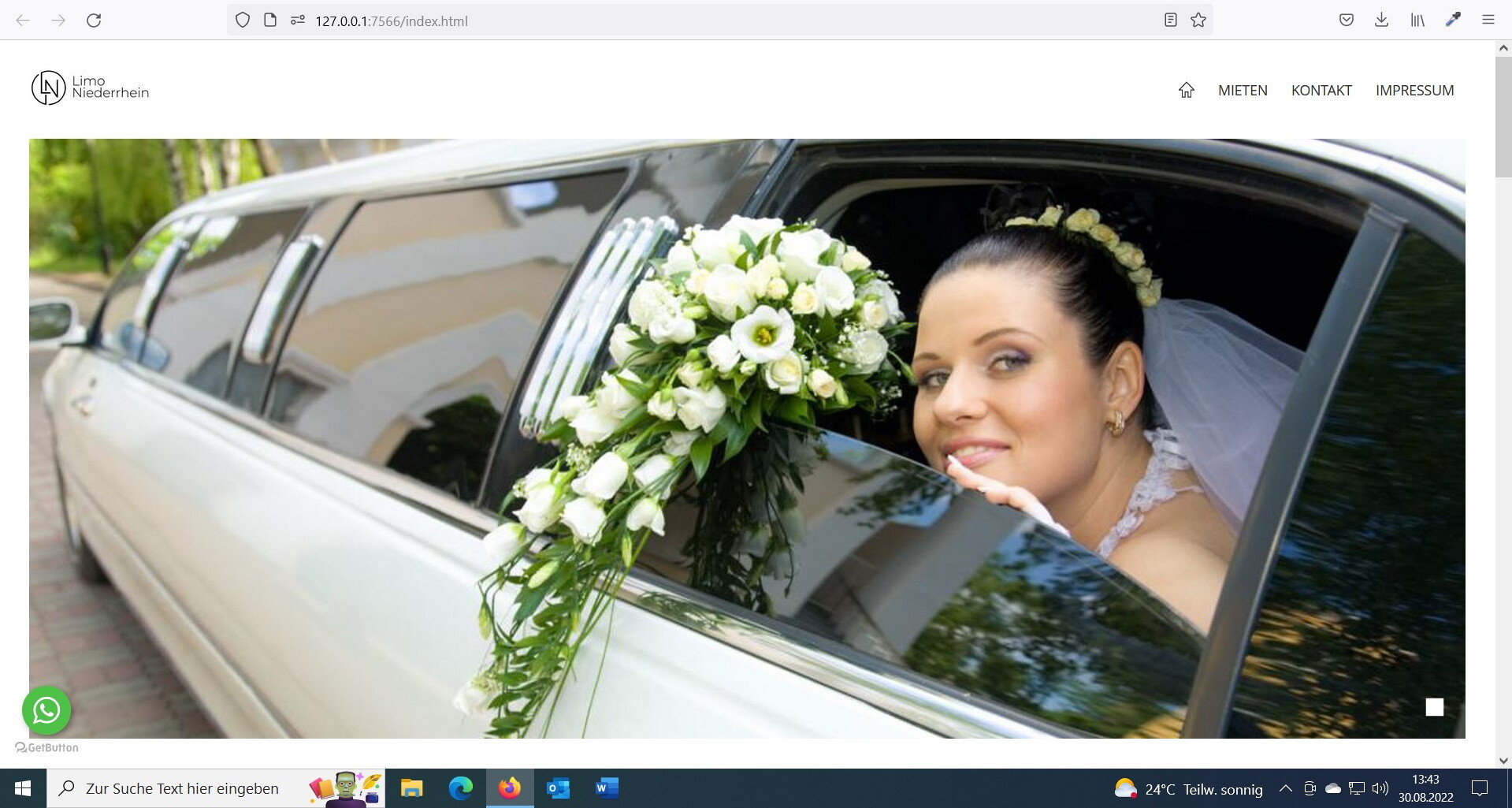Screen dimensions: 1512x808
Task: Click the Firefox taskbar icon
Action: pos(510,788)
